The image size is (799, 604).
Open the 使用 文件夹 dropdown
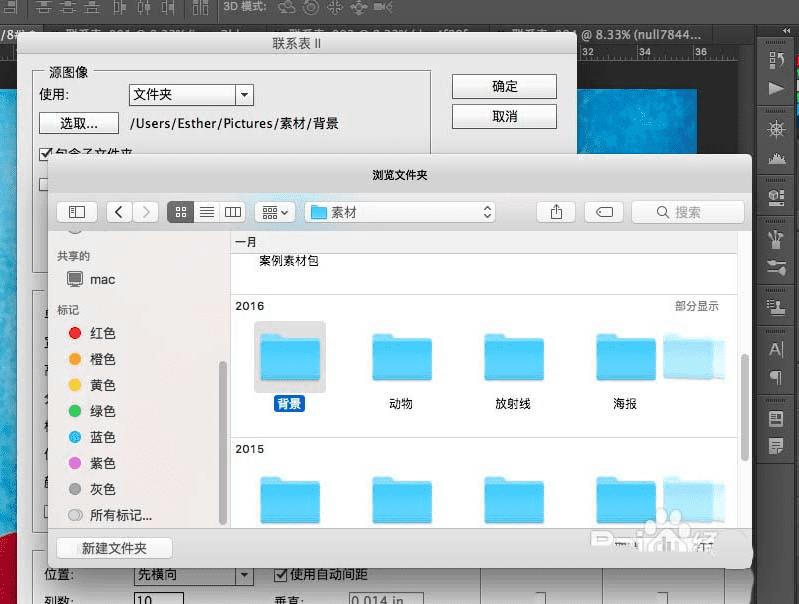click(192, 95)
